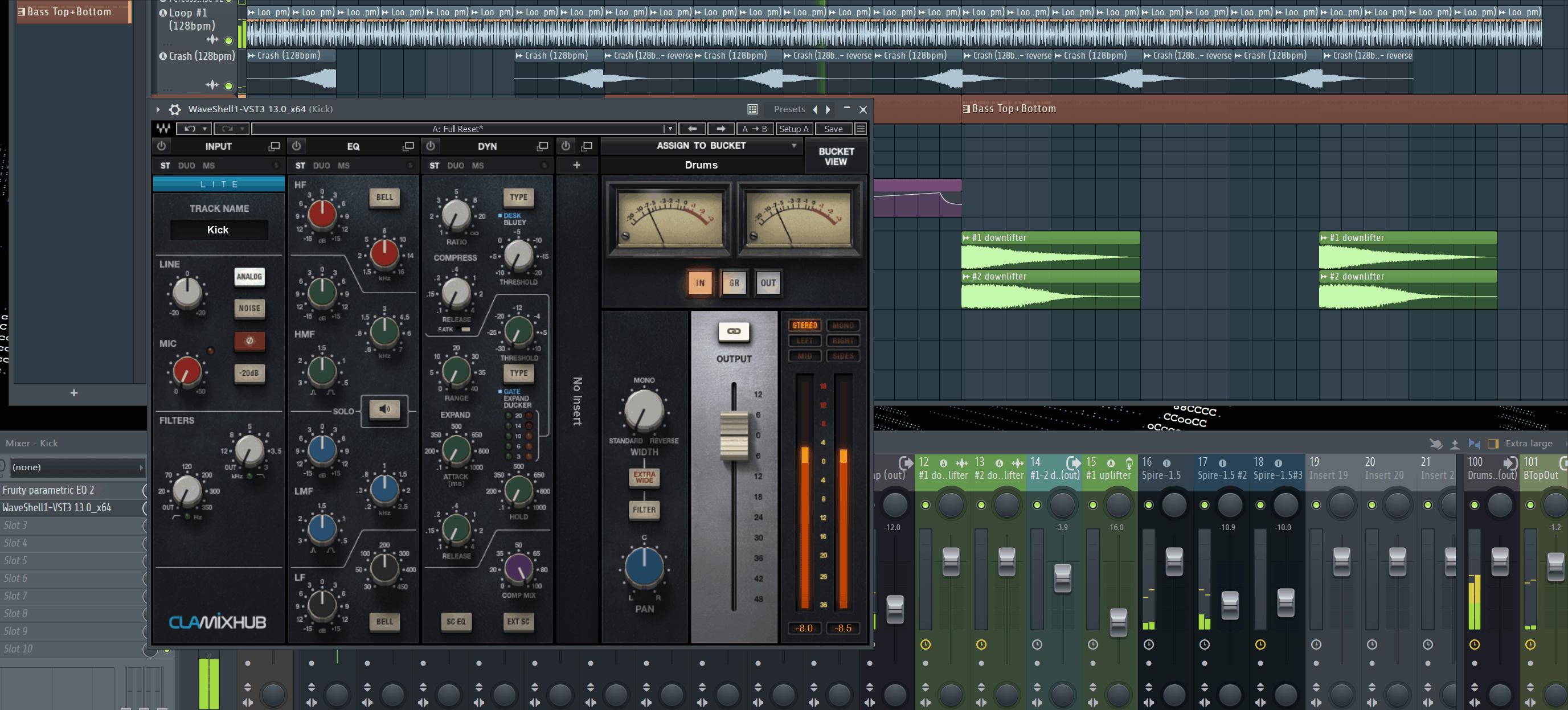The height and width of the screenshot is (710, 1568).
Task: Toggle the DYN module power button
Action: (x=431, y=146)
